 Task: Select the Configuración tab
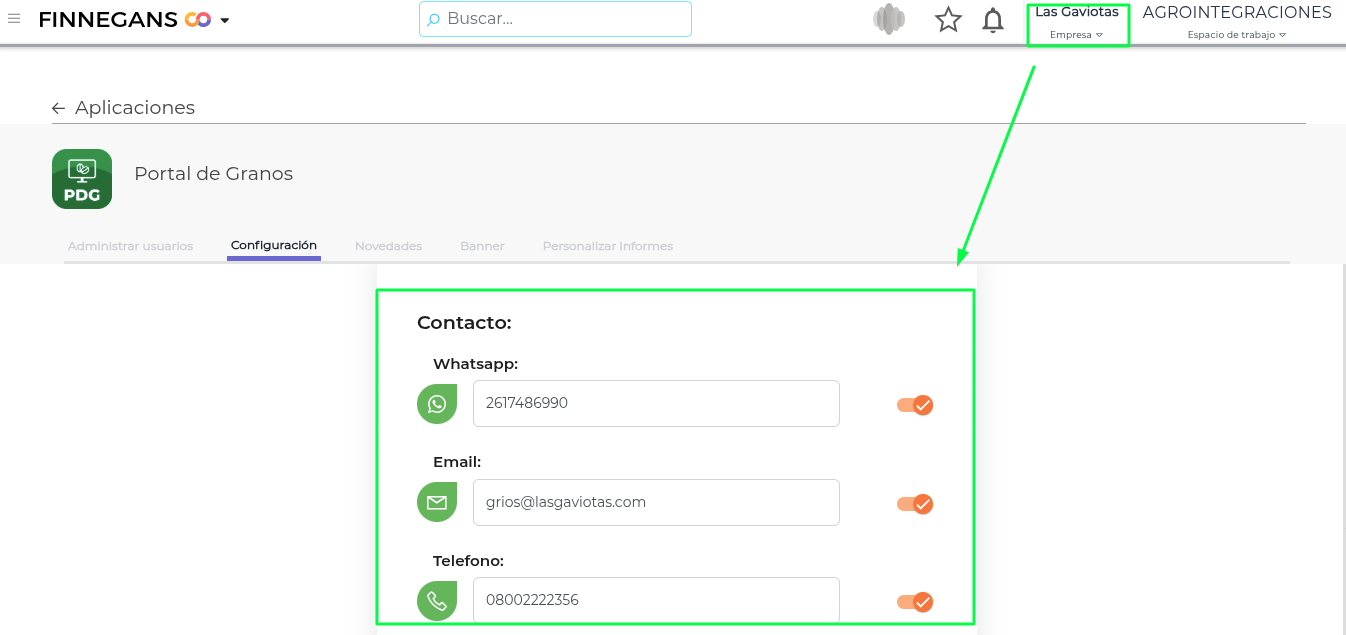274,245
